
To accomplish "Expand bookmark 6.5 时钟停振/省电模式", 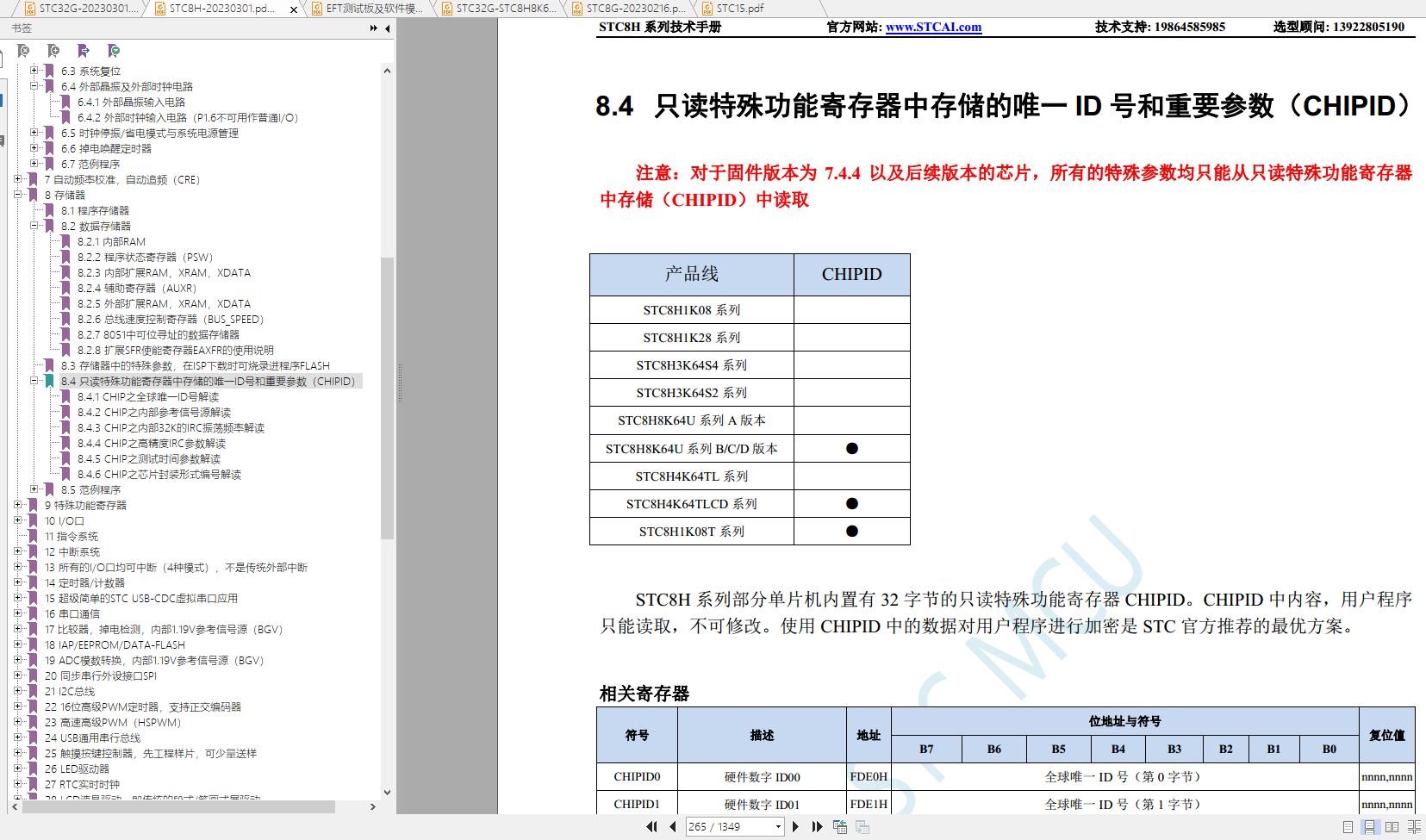I will point(34,133).
